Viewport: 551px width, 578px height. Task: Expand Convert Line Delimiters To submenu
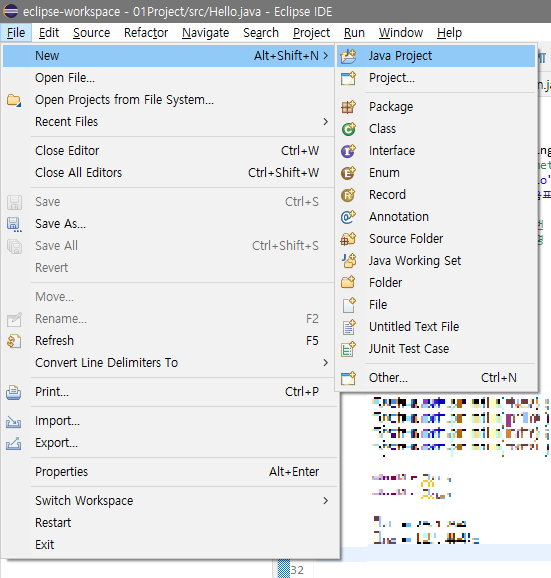tap(325, 363)
